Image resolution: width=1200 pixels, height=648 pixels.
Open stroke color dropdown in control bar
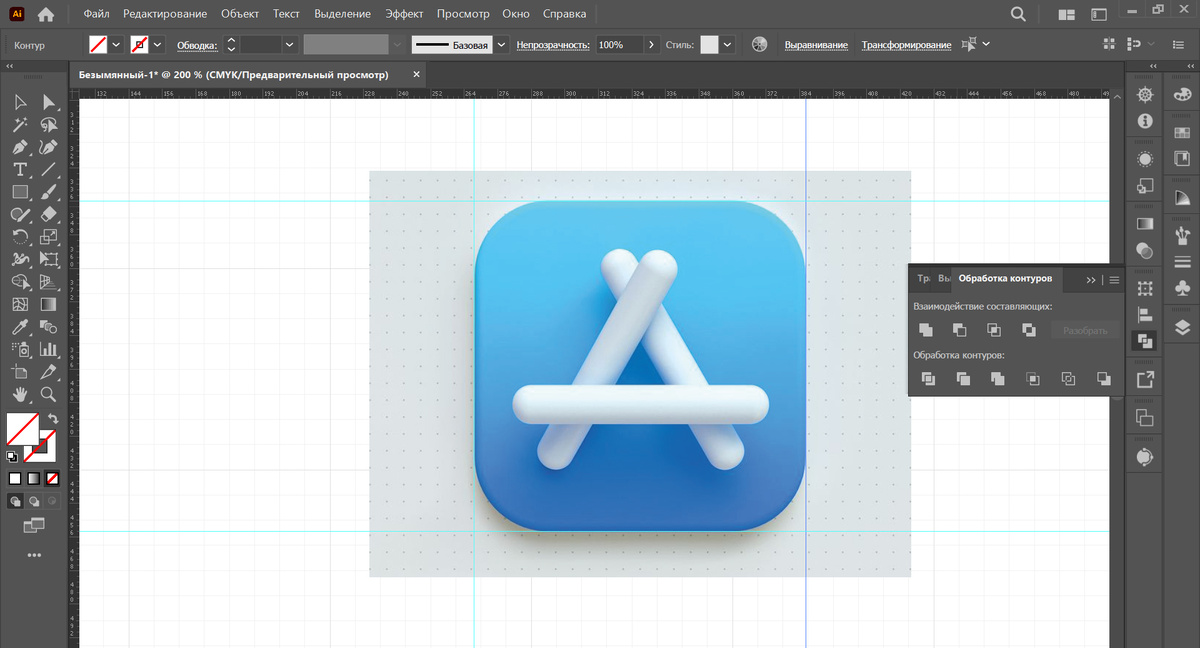[158, 45]
